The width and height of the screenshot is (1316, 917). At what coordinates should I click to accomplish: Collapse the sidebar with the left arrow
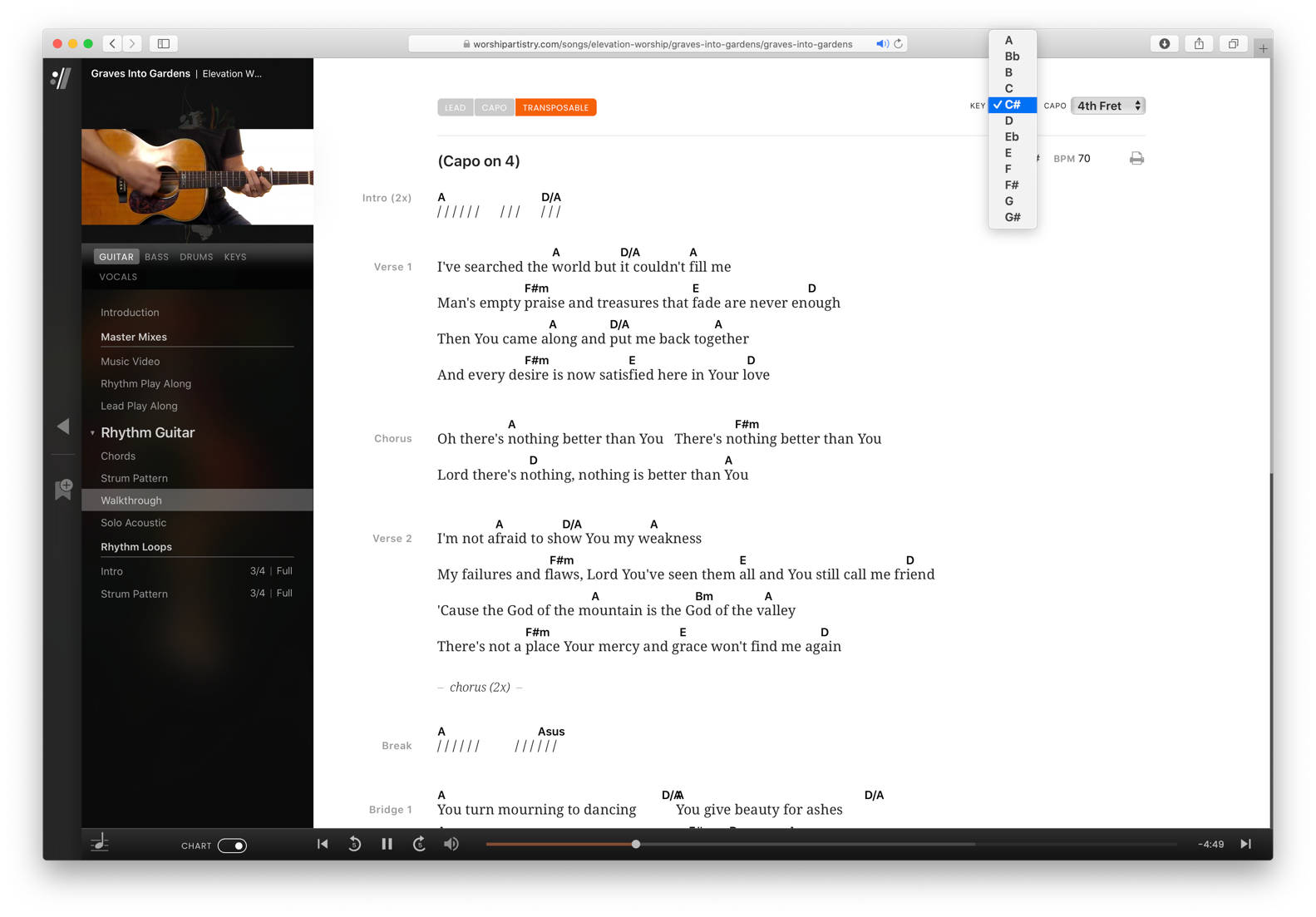[x=63, y=426]
